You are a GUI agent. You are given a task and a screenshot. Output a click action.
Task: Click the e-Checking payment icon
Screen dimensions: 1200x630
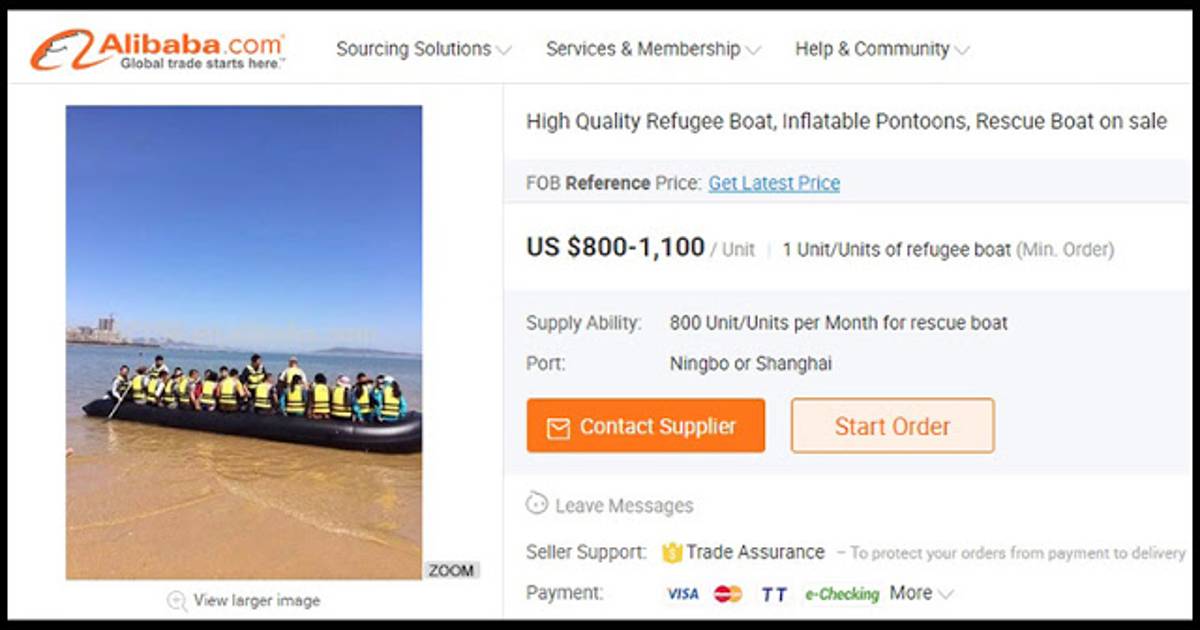tap(842, 594)
